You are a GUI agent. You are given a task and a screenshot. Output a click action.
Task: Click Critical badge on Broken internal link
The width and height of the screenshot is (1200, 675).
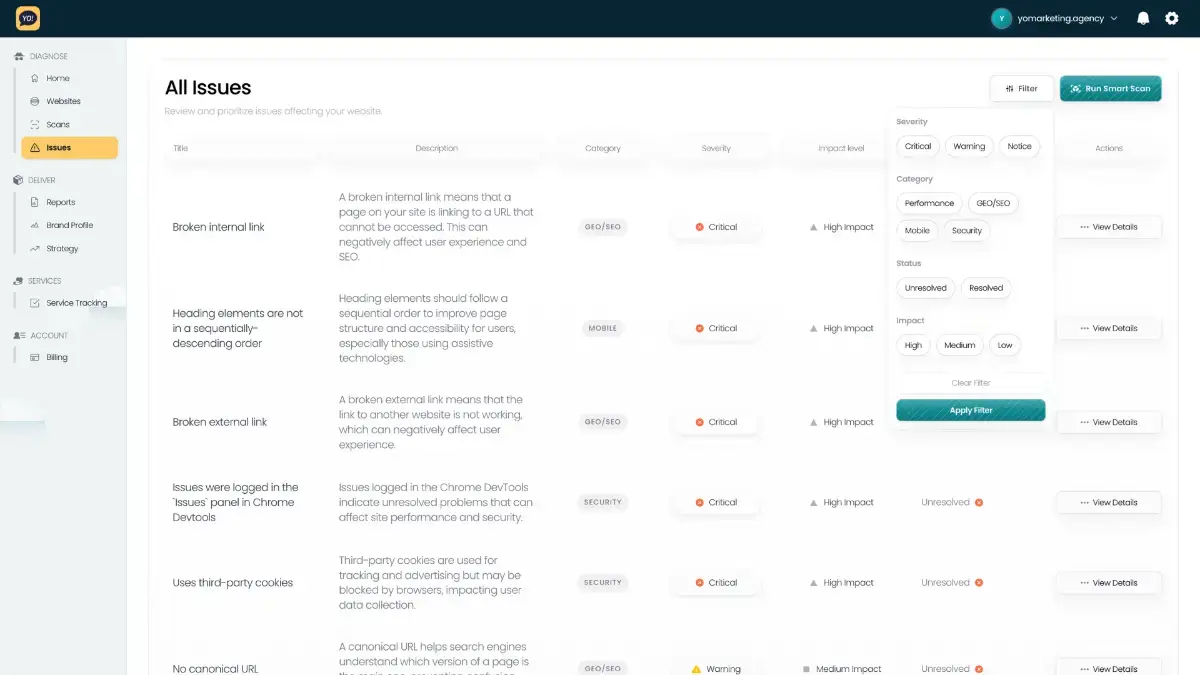pyautogui.click(x=716, y=227)
